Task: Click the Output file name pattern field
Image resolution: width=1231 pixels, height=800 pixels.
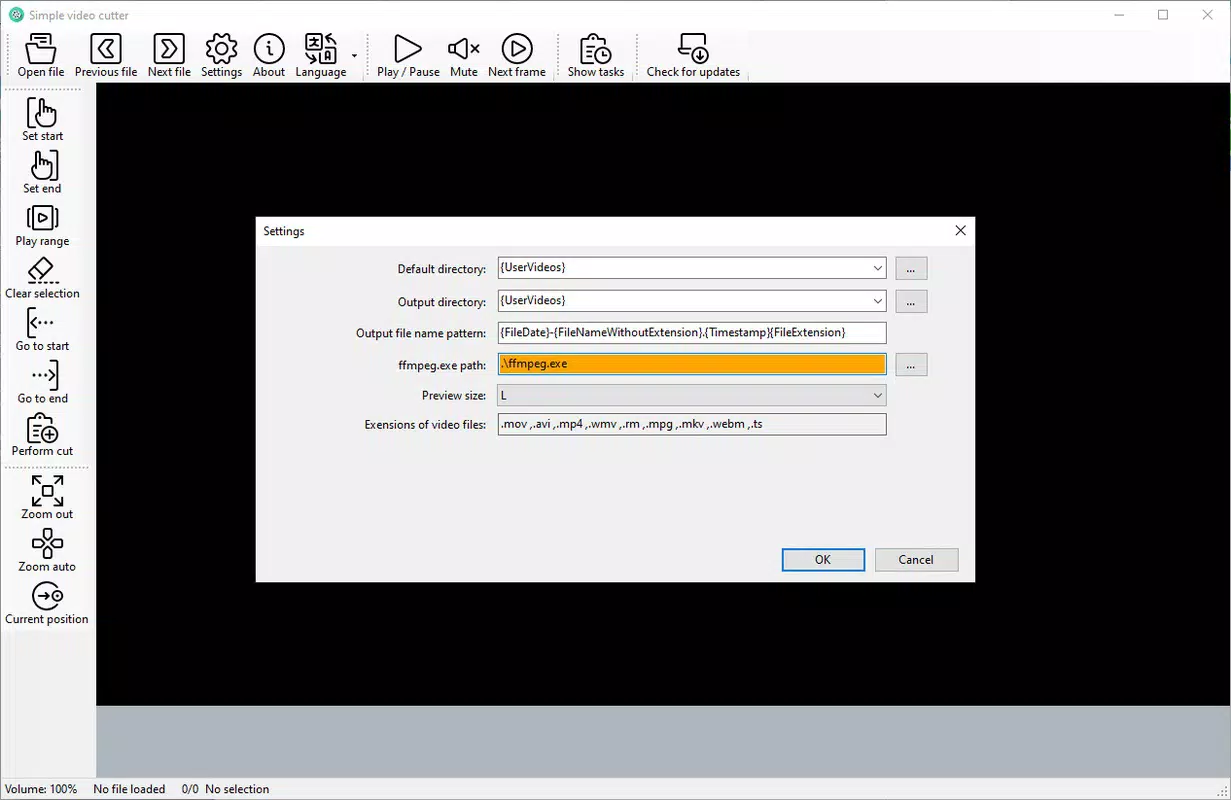Action: [x=692, y=332]
